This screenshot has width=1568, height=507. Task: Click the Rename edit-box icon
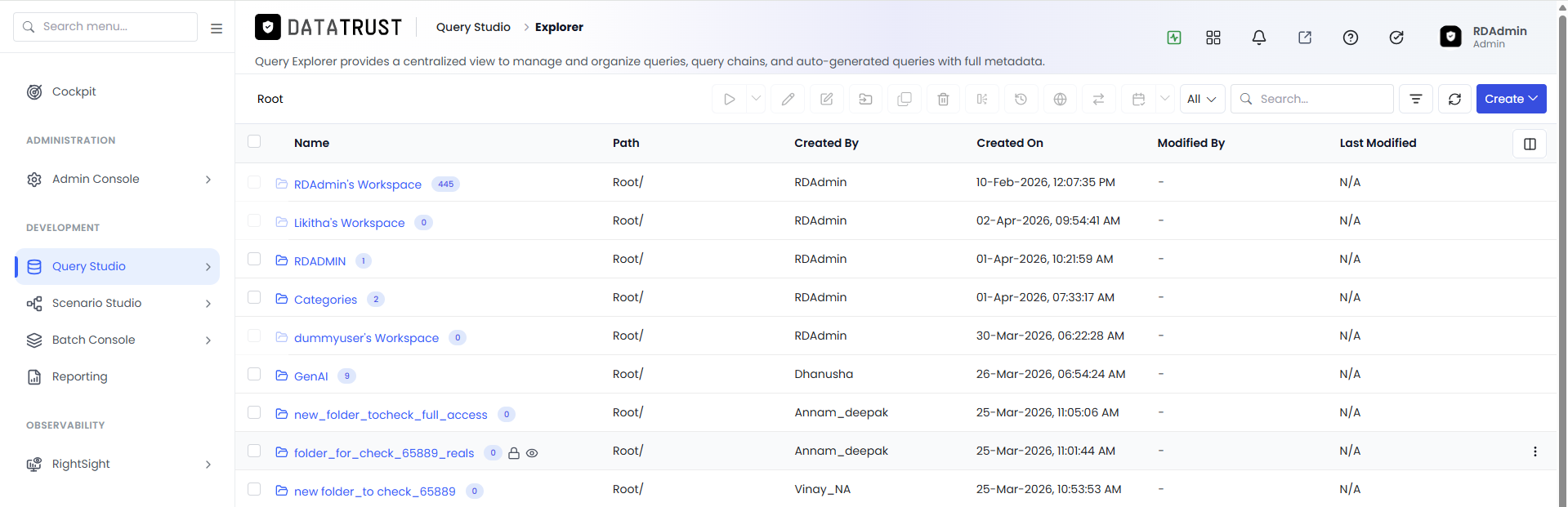pos(827,99)
